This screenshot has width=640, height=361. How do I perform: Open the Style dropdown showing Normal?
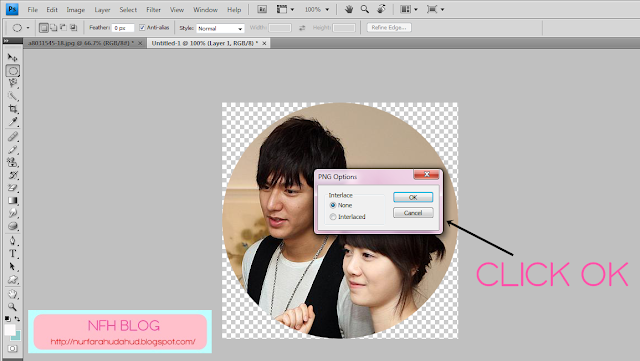click(220, 28)
